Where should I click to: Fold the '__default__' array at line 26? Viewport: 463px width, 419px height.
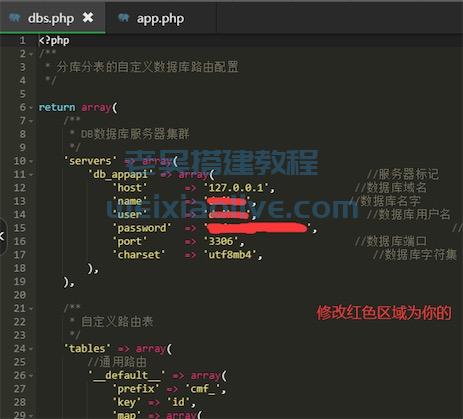click(x=31, y=376)
